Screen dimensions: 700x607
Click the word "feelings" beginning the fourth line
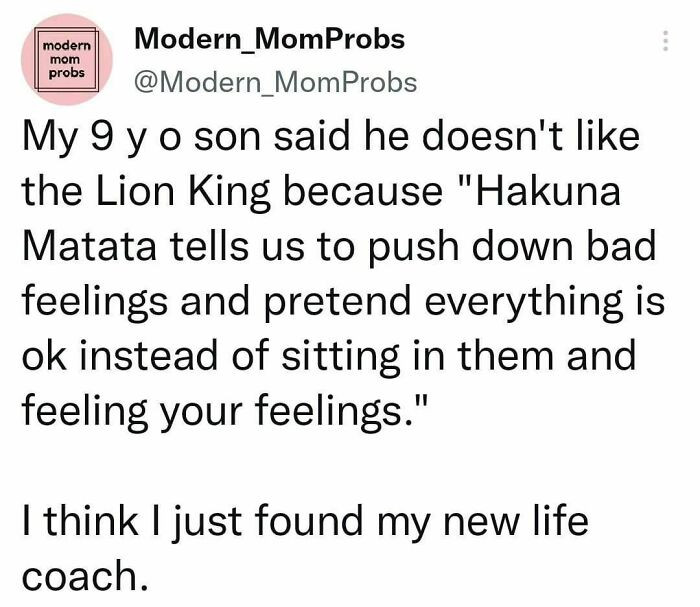pos(95,302)
